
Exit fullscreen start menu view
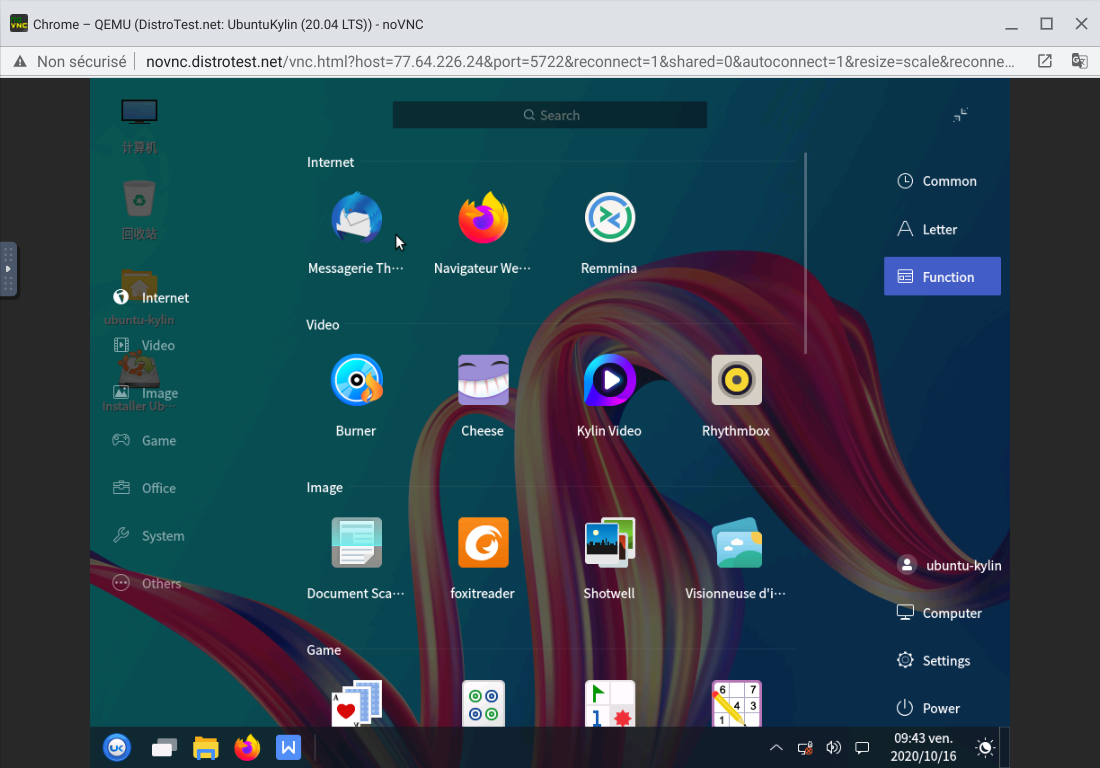point(960,115)
